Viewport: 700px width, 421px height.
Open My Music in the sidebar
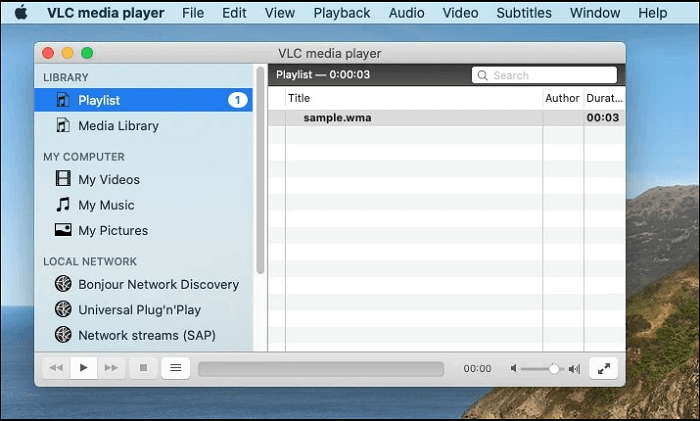106,205
